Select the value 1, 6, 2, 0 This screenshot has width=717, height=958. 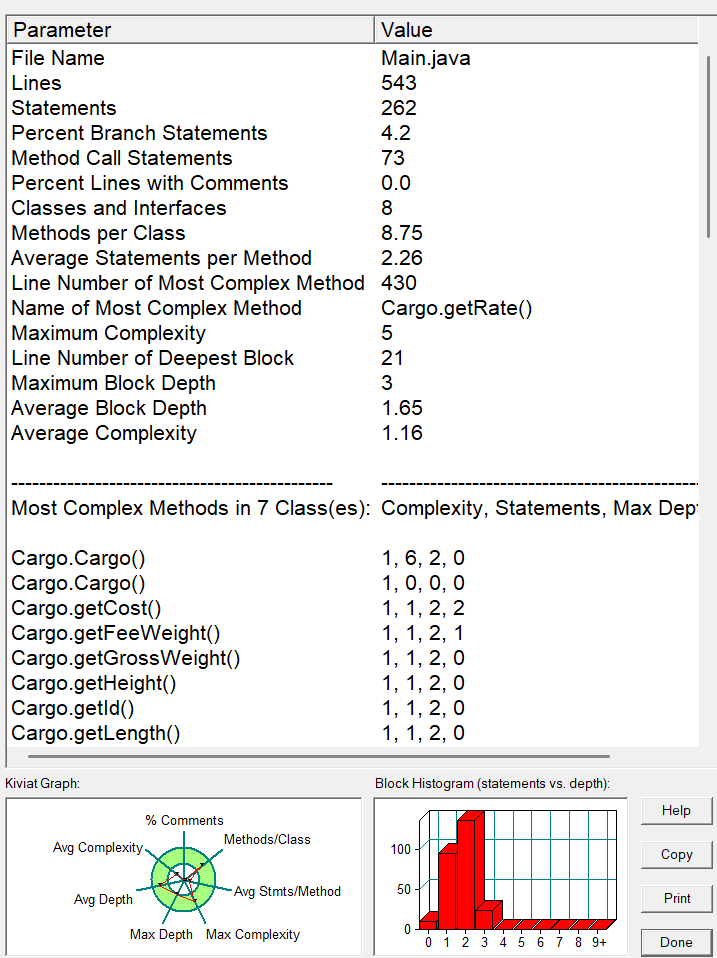(x=423, y=559)
